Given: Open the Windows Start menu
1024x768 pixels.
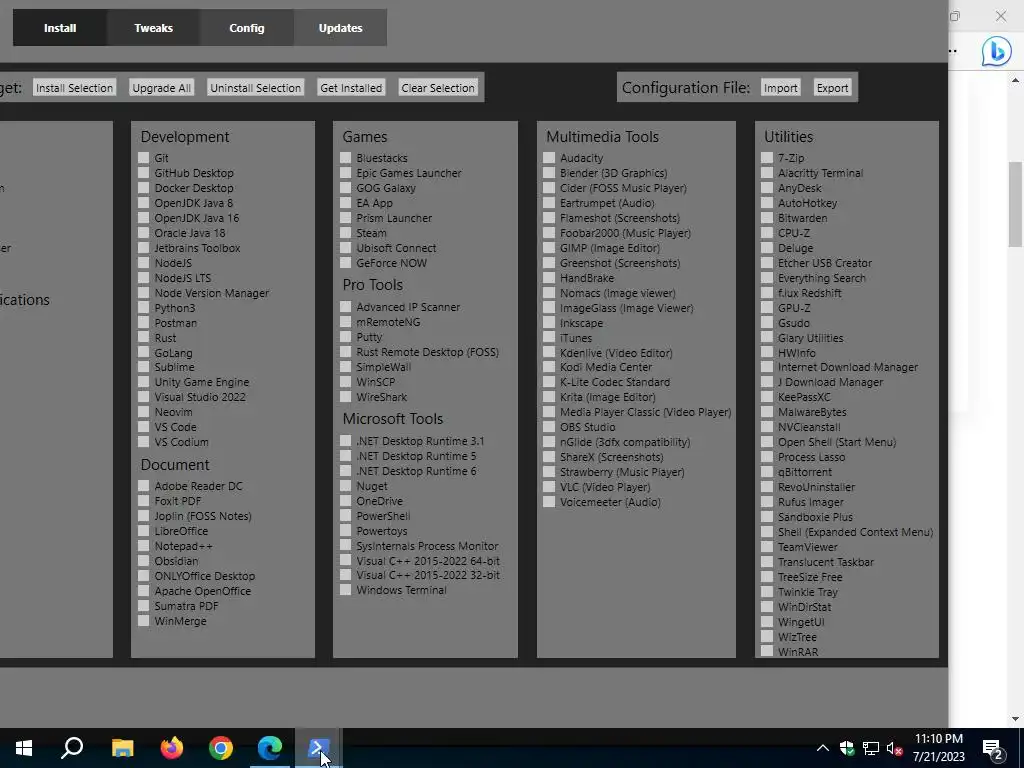Looking at the screenshot, I should click(24, 748).
